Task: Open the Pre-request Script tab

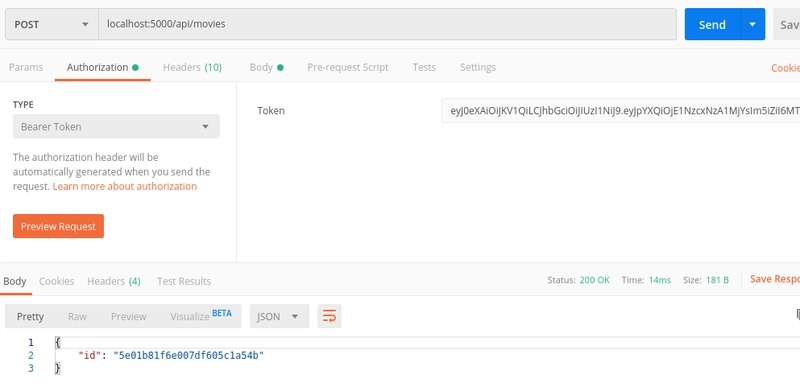Action: (x=347, y=67)
